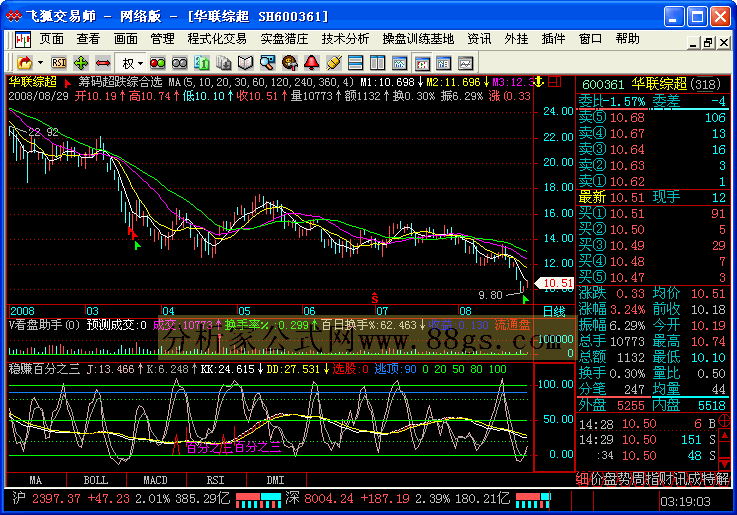
Task: Click the 10.51 current price tag on axis
Action: [x=555, y=283]
